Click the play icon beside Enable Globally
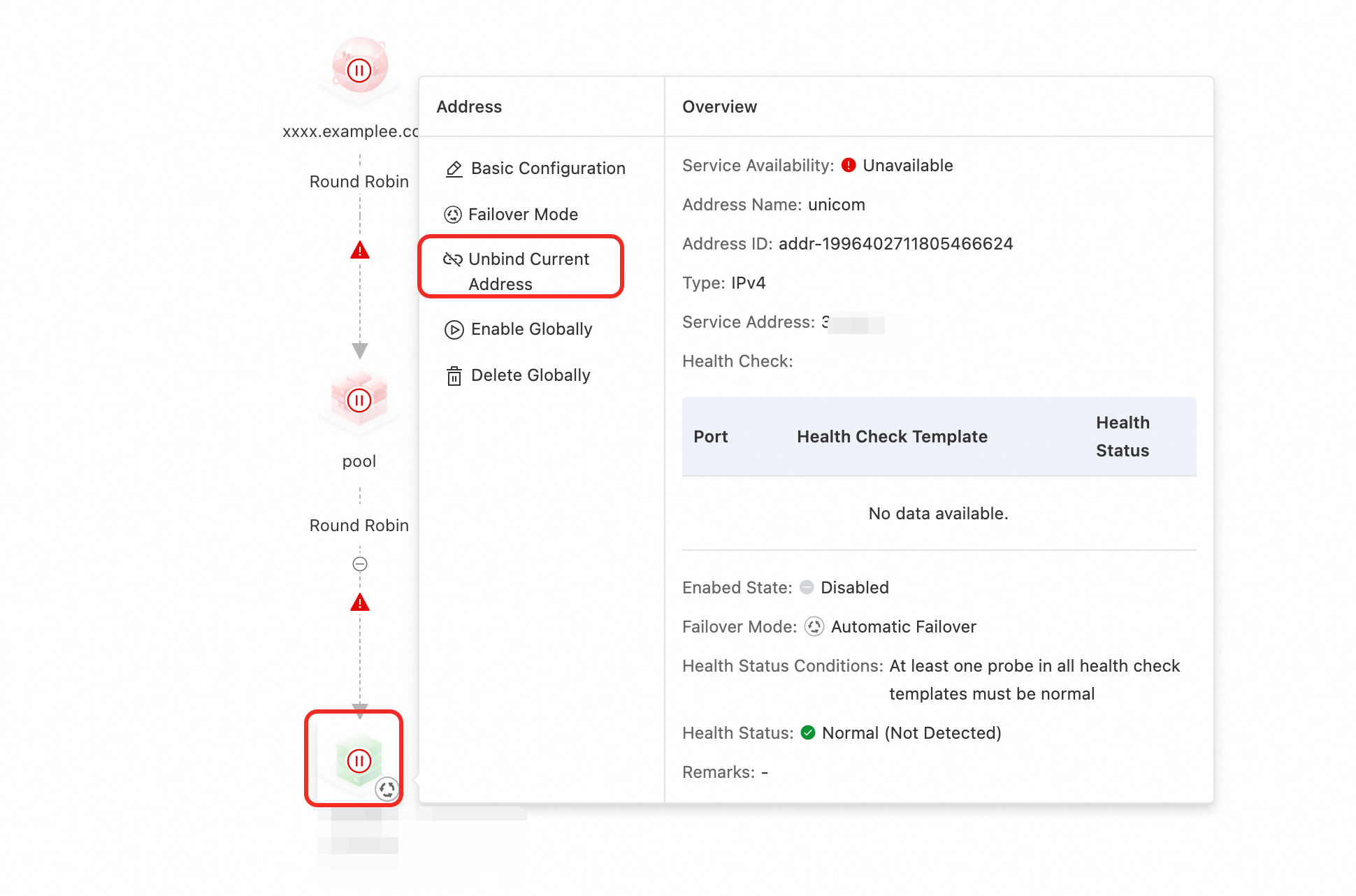1356x896 pixels. point(454,329)
